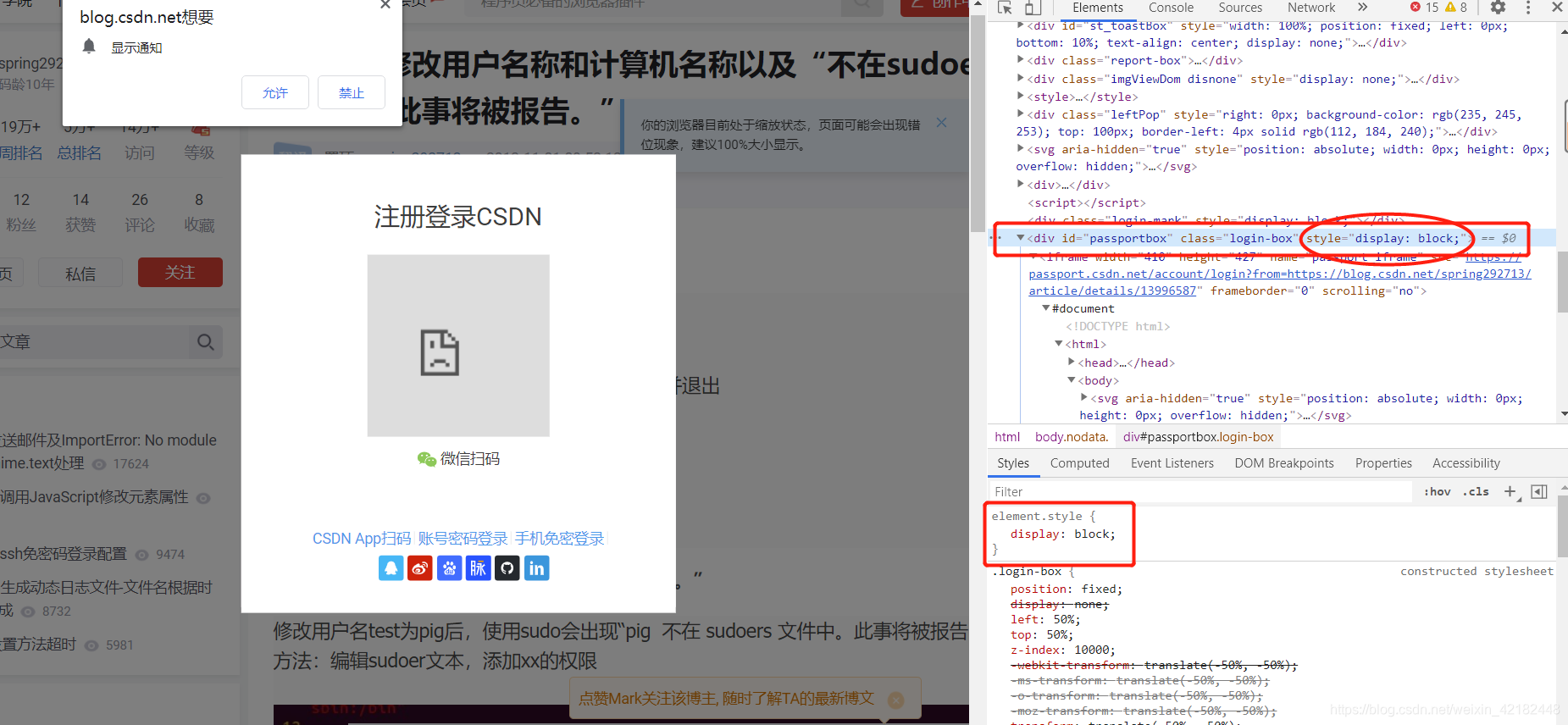Show more DevTools tabs chevron
The width and height of the screenshot is (1568, 725).
1362,8
